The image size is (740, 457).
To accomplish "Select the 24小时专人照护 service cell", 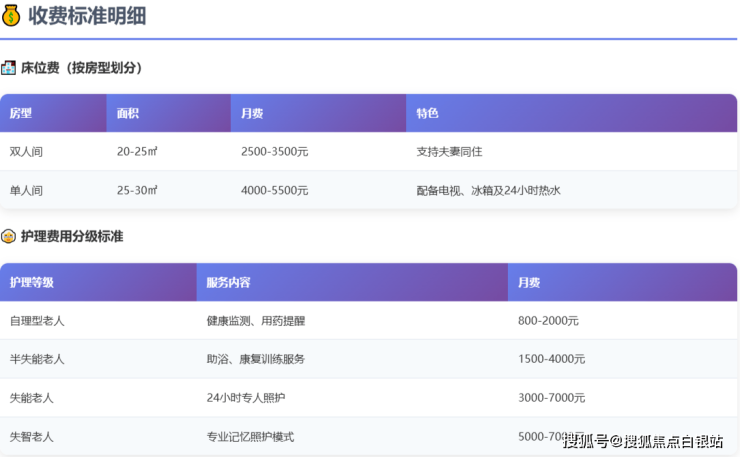I will coord(246,398).
